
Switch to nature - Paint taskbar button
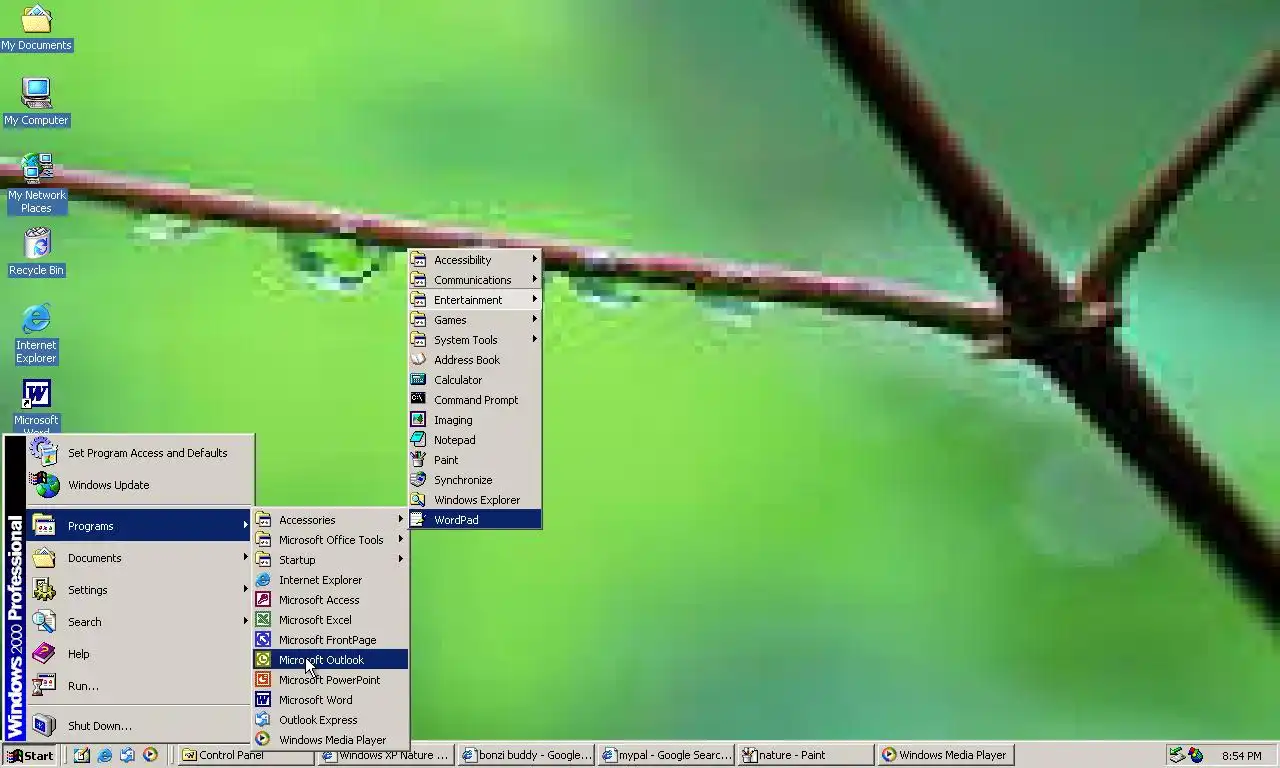click(x=806, y=755)
